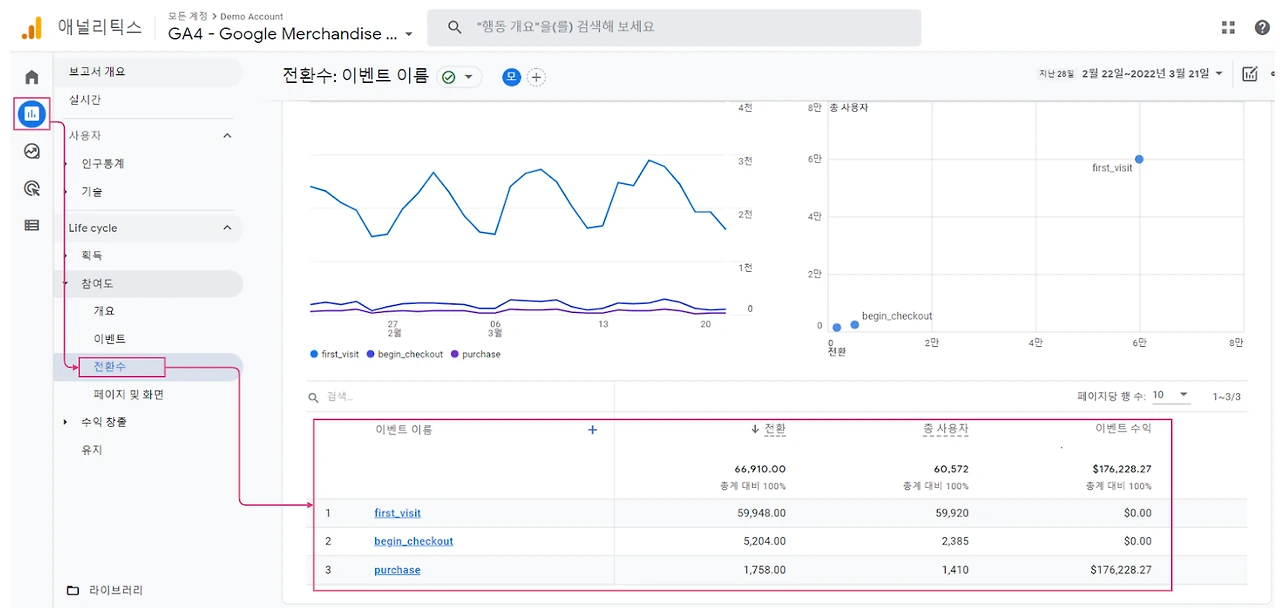Open the rows per page dropdown

pyautogui.click(x=1171, y=395)
